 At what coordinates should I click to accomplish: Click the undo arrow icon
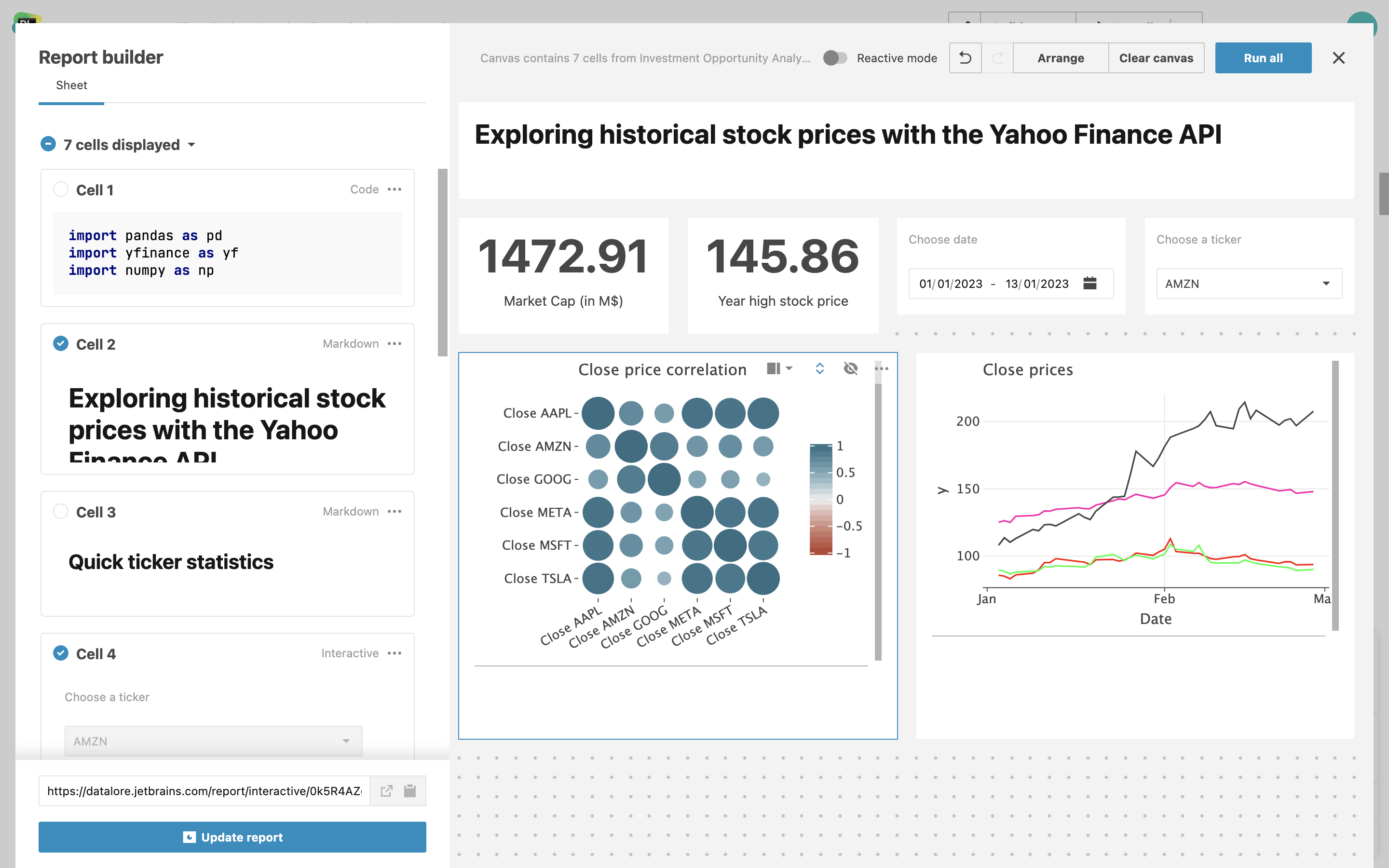click(x=965, y=58)
